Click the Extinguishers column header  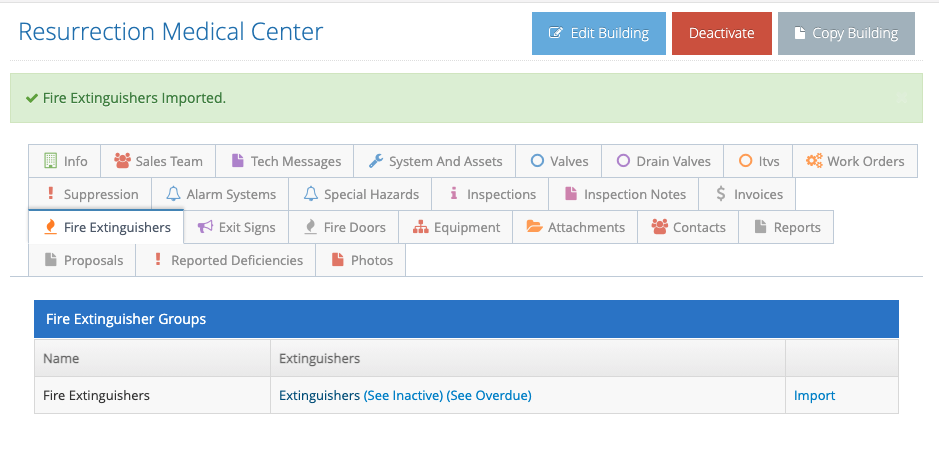coord(528,359)
